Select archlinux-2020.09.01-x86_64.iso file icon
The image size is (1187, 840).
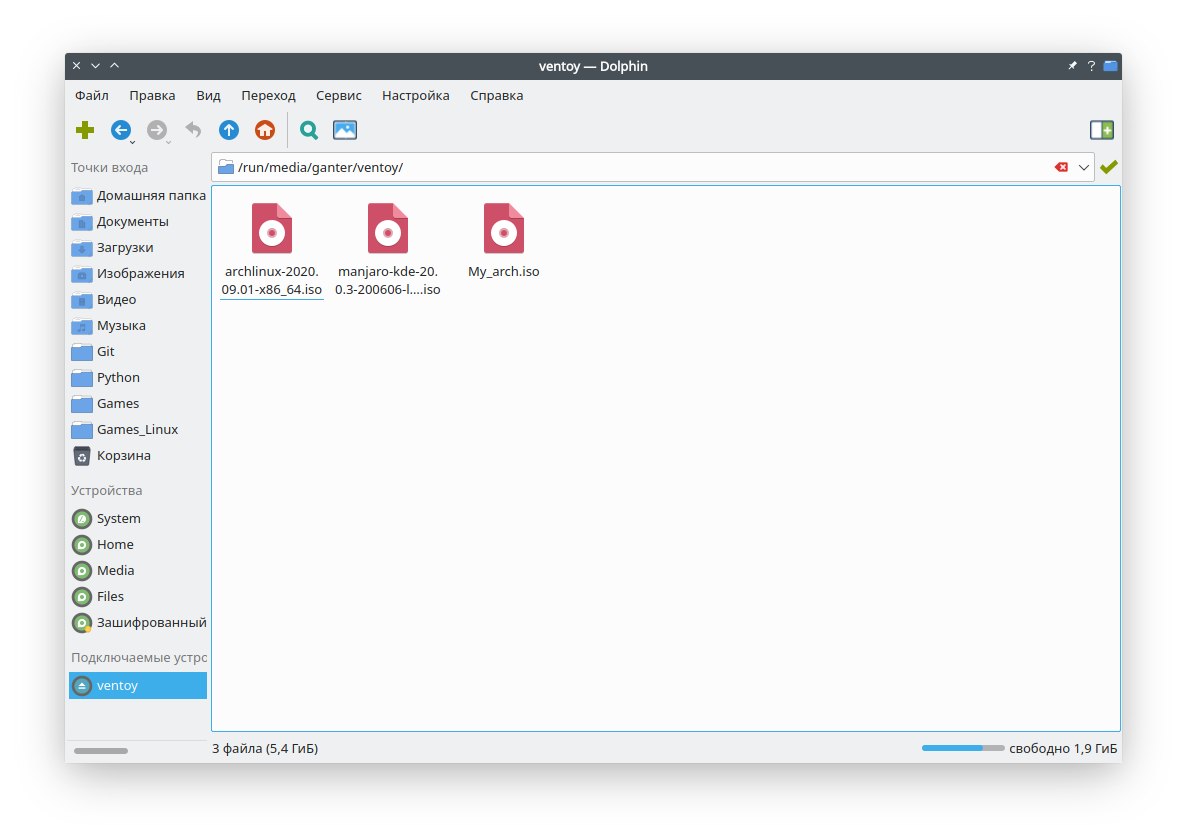tap(272, 229)
